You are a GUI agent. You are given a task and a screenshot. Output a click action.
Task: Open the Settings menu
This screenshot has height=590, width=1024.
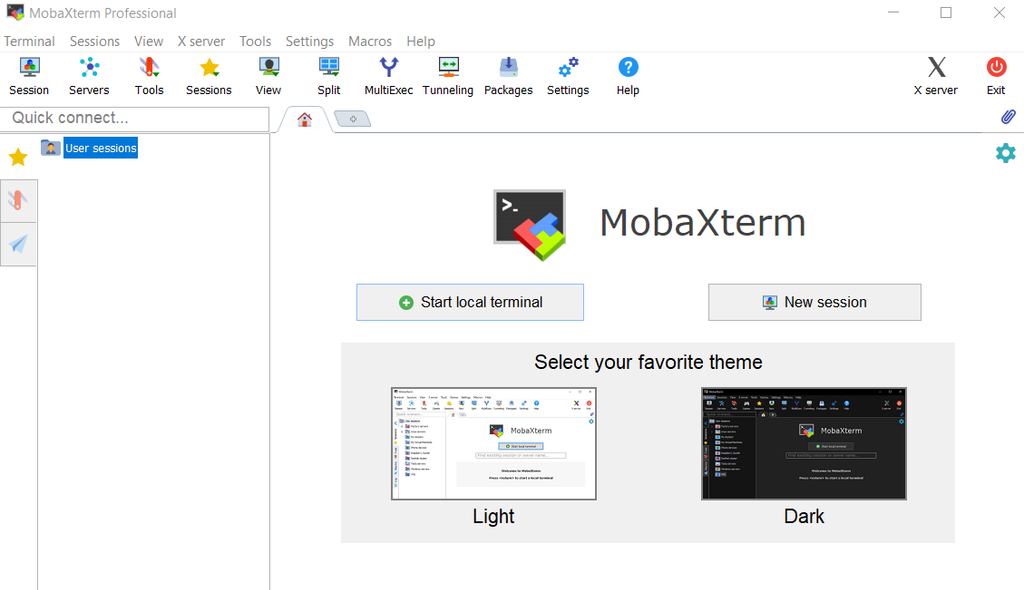(310, 41)
